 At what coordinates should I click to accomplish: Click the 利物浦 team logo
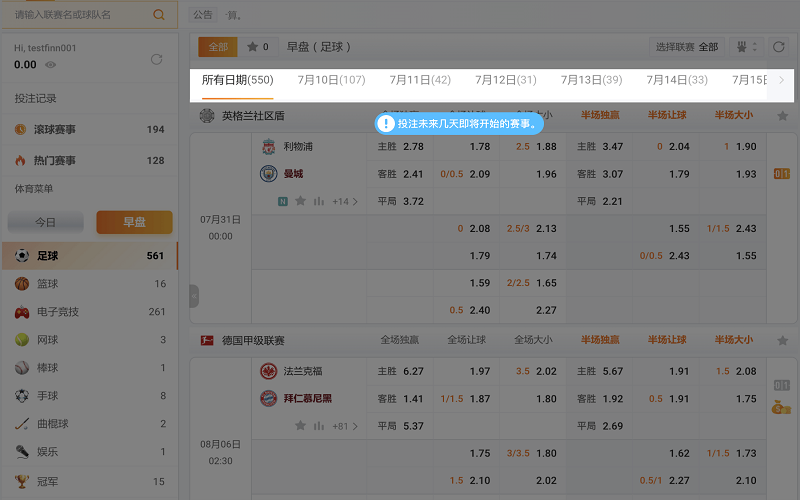[268, 147]
